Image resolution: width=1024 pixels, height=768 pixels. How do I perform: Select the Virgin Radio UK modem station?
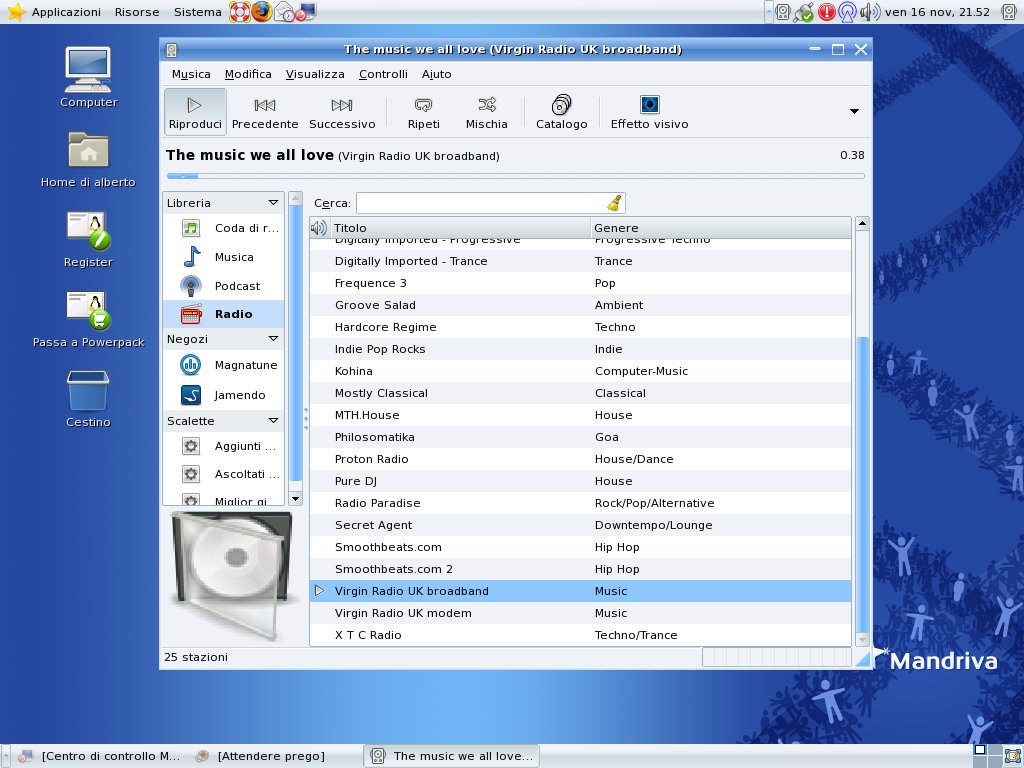(581, 613)
